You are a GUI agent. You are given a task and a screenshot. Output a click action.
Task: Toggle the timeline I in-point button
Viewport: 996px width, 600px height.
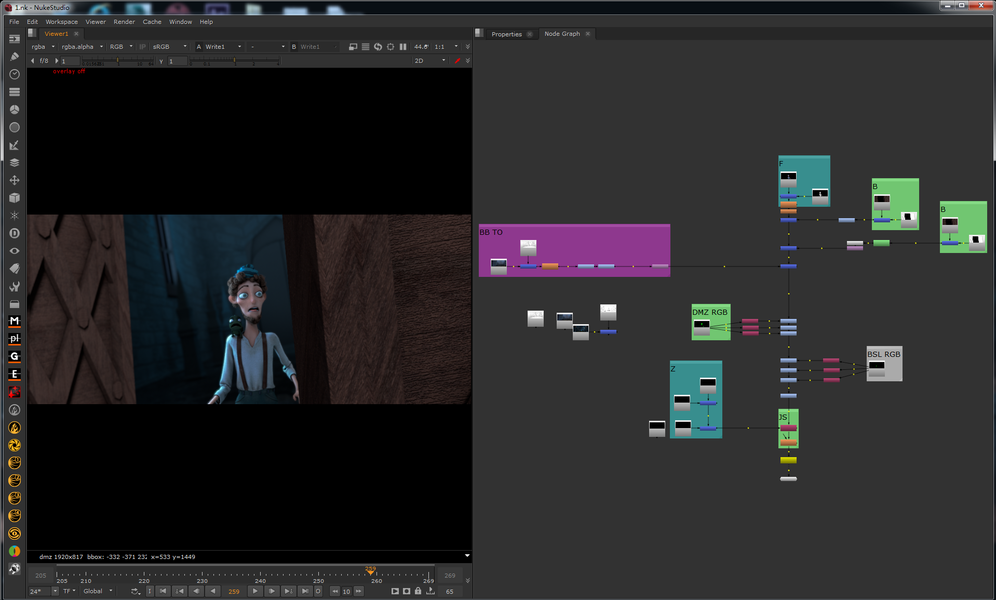(150, 591)
